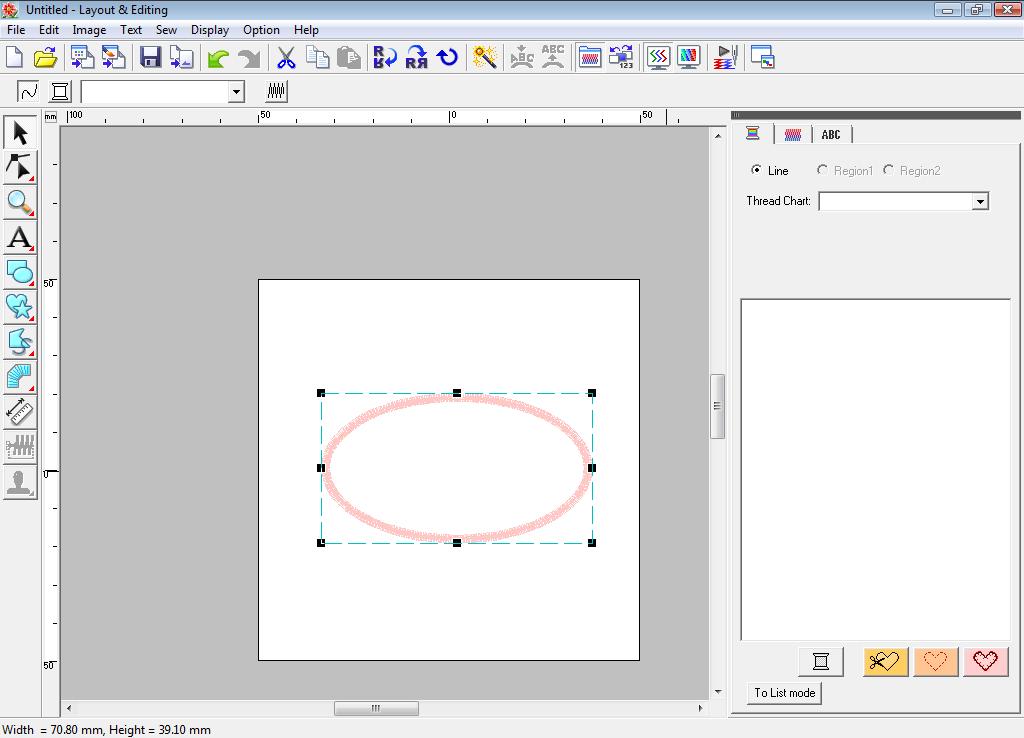Open the realistic preview monitor icon
This screenshot has height=738, width=1024.
689,57
